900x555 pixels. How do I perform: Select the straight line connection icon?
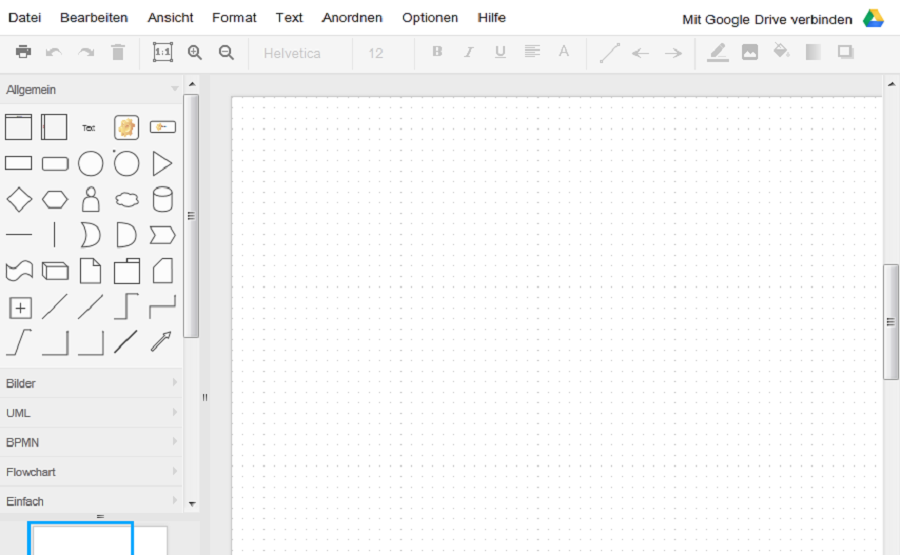pyautogui.click(x=610, y=53)
